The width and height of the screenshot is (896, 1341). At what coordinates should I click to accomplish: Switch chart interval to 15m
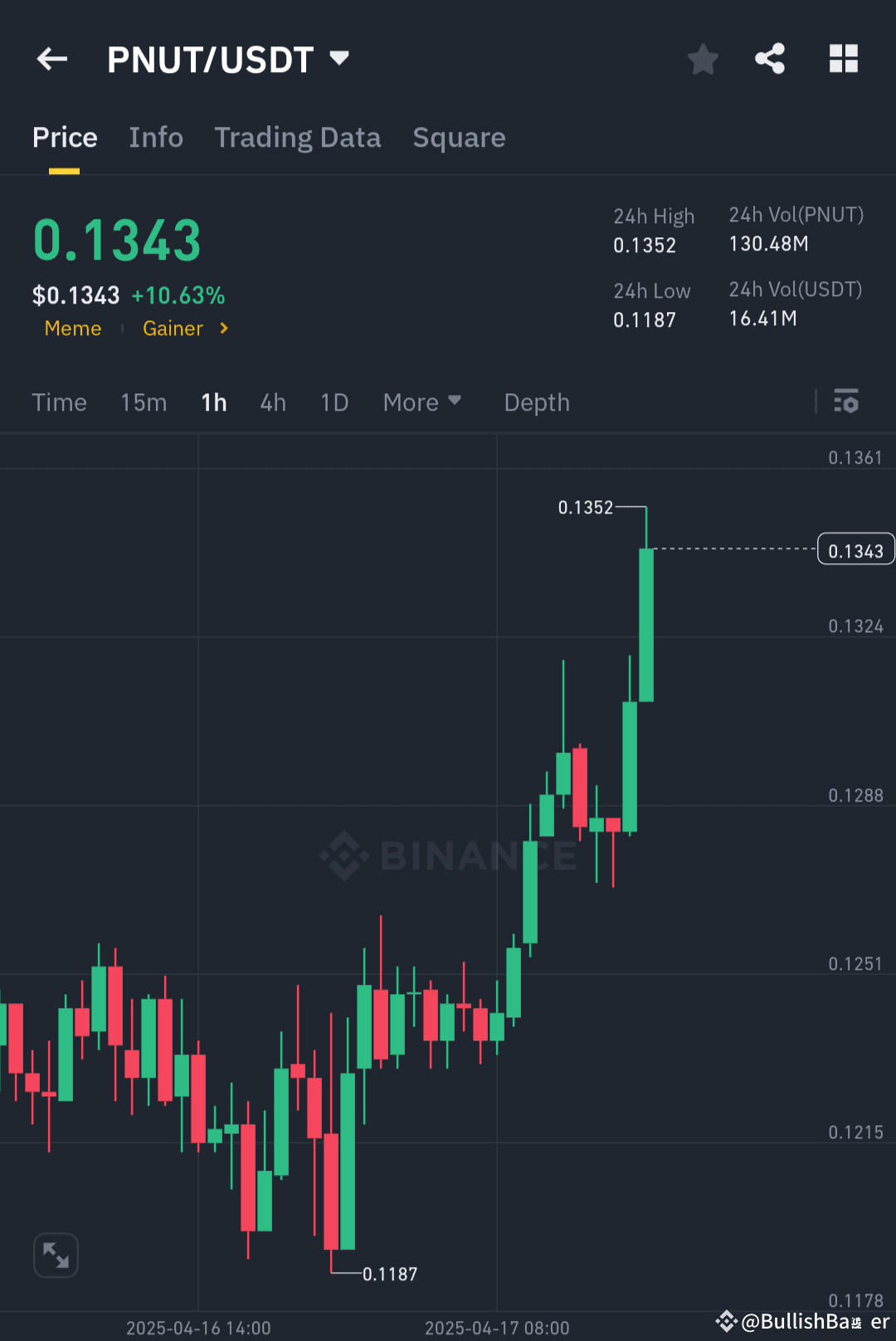[143, 402]
